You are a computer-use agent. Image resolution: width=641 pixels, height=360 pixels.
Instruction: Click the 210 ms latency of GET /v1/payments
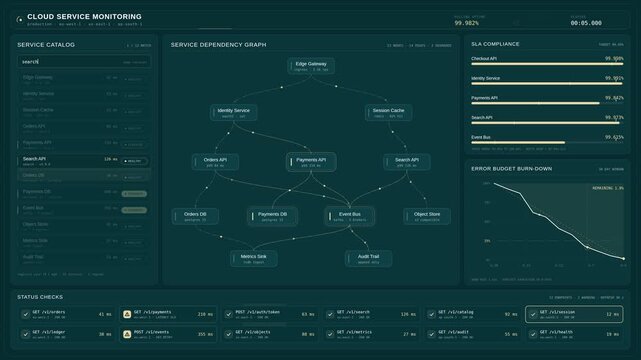pyautogui.click(x=205, y=314)
